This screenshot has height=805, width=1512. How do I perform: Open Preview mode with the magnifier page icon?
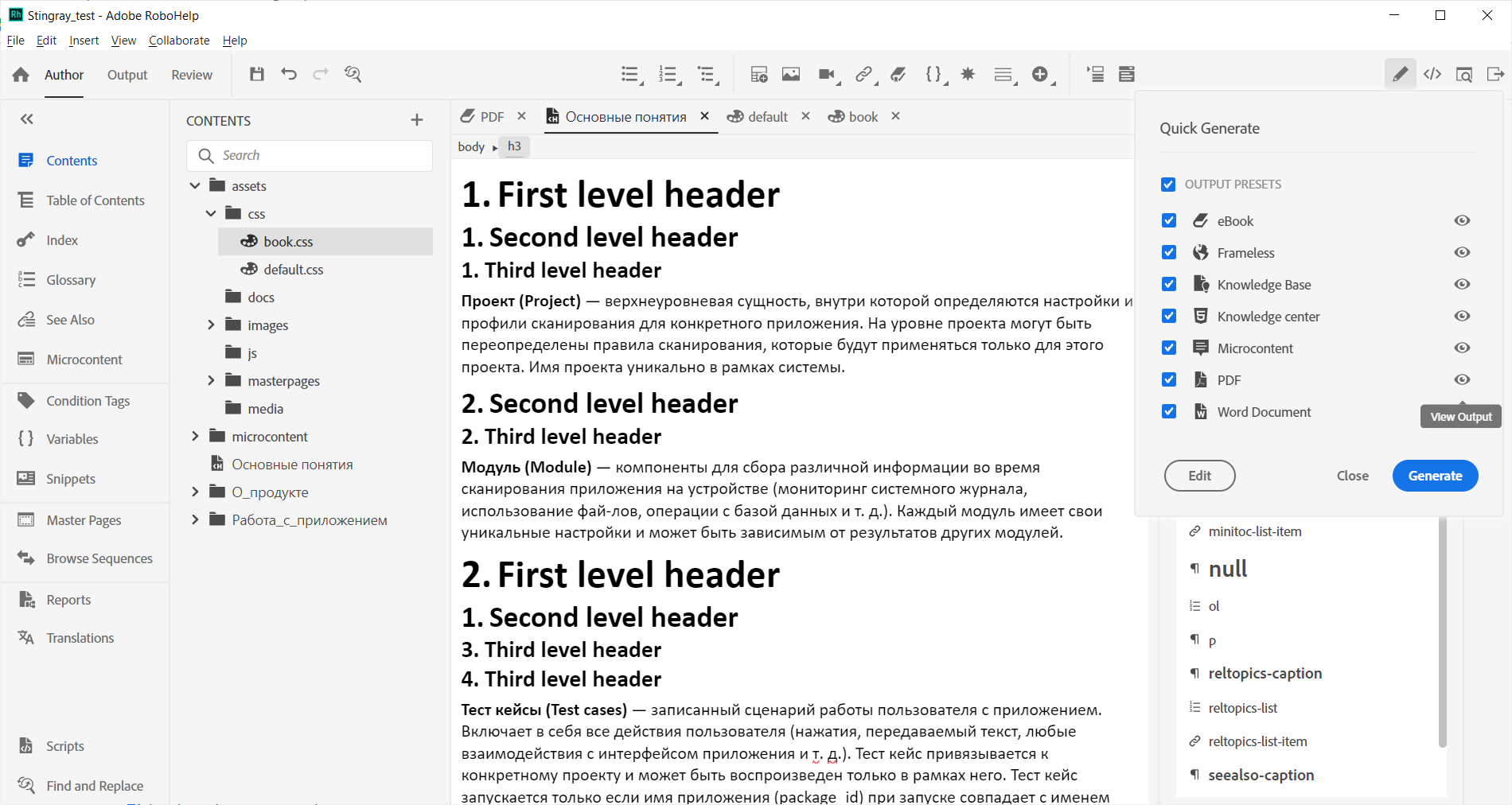pyautogui.click(x=1465, y=74)
